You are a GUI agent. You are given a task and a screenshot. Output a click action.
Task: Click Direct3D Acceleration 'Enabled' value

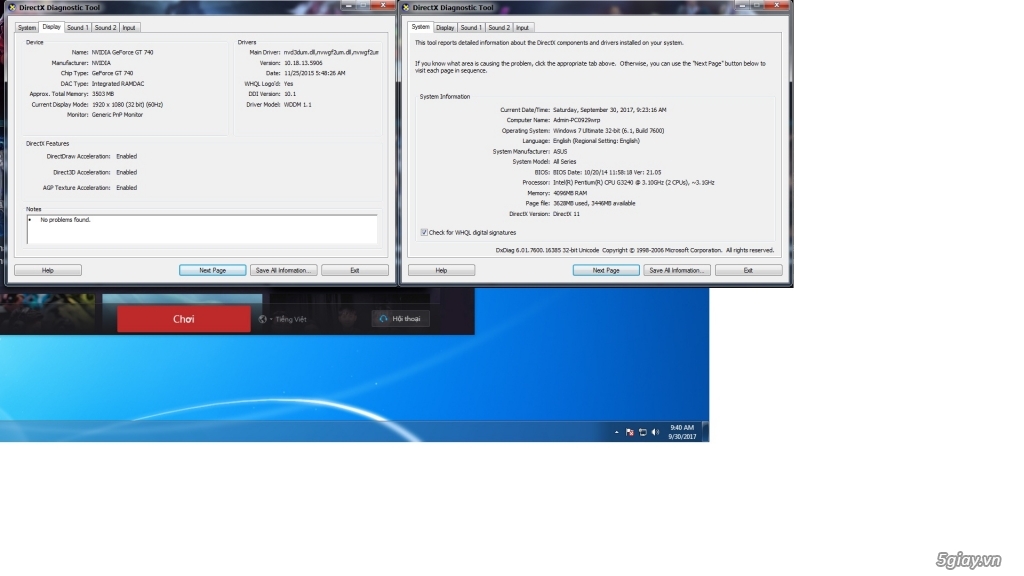click(127, 172)
